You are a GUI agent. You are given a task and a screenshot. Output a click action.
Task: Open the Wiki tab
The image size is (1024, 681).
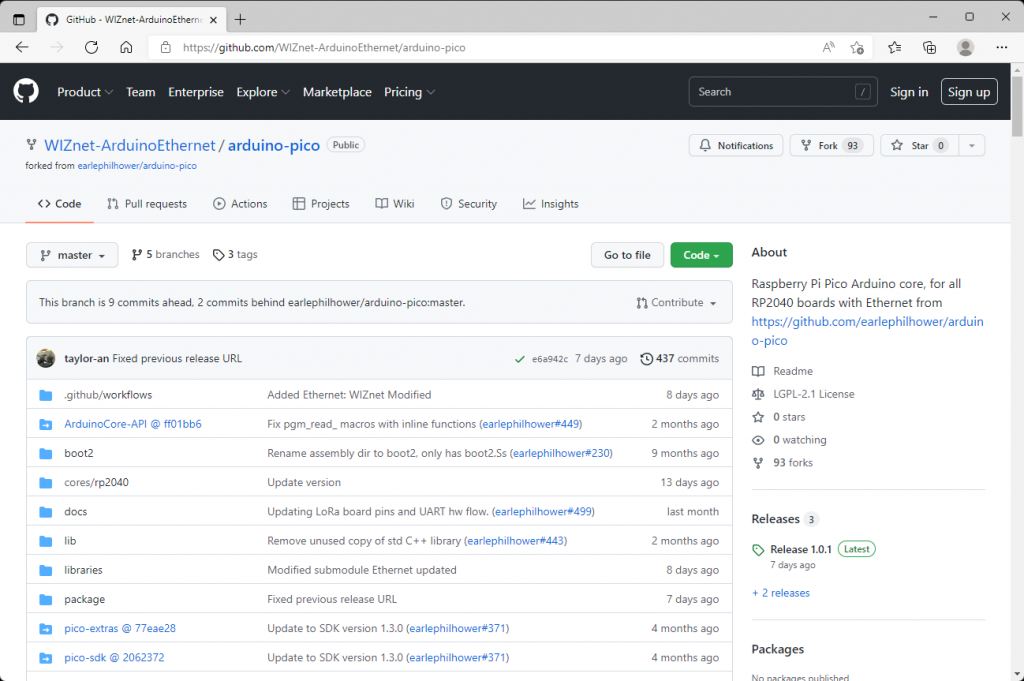pyautogui.click(x=395, y=204)
